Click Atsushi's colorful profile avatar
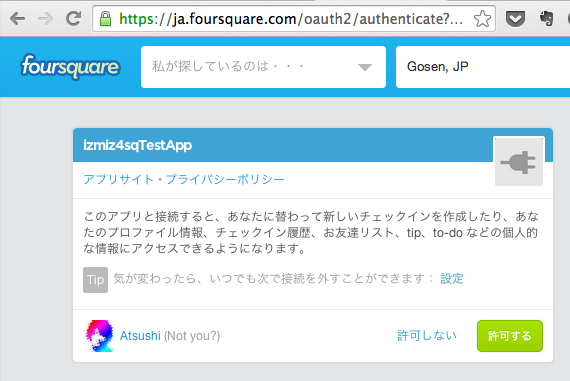 [x=100, y=336]
